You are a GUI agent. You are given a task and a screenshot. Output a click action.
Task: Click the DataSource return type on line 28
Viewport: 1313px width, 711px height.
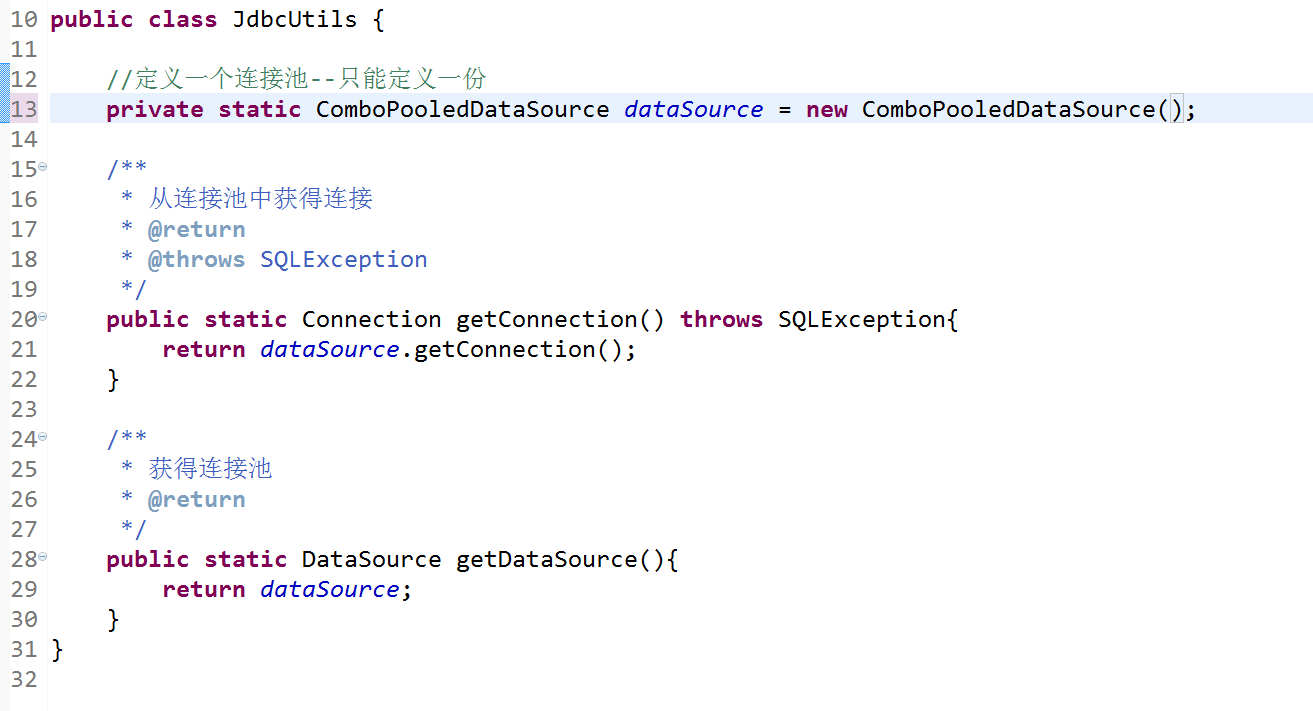[x=371, y=559]
